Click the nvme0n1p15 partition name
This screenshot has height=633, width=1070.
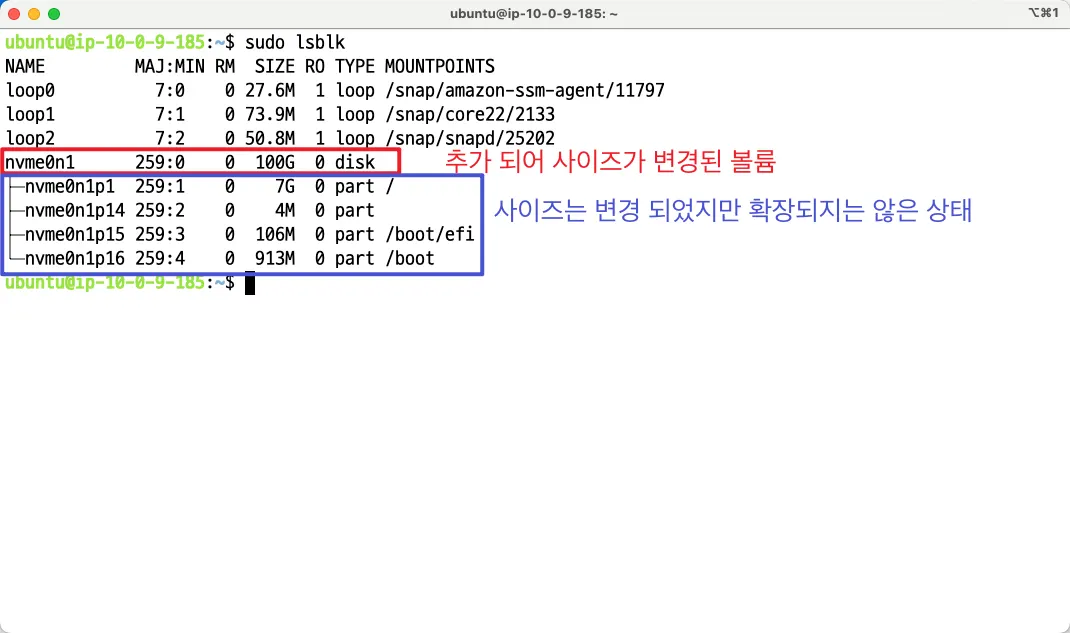(75, 235)
